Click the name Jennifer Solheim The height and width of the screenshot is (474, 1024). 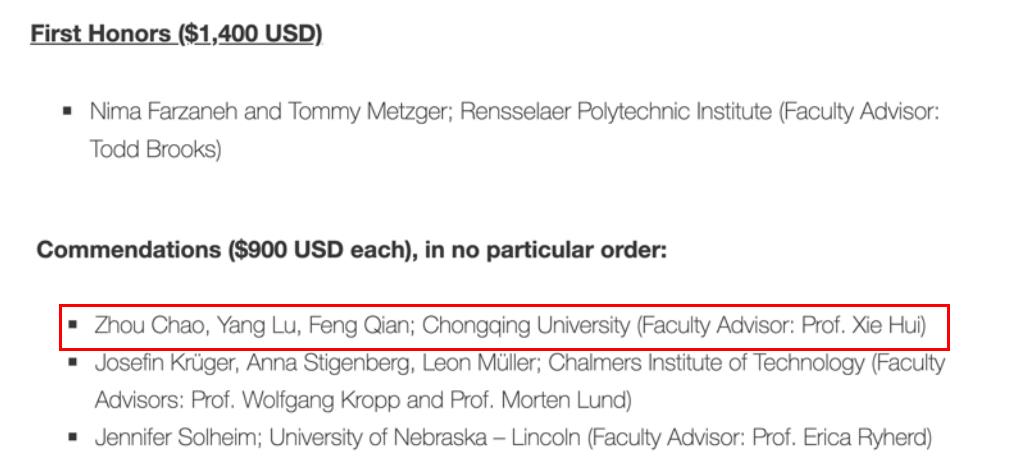tap(177, 437)
